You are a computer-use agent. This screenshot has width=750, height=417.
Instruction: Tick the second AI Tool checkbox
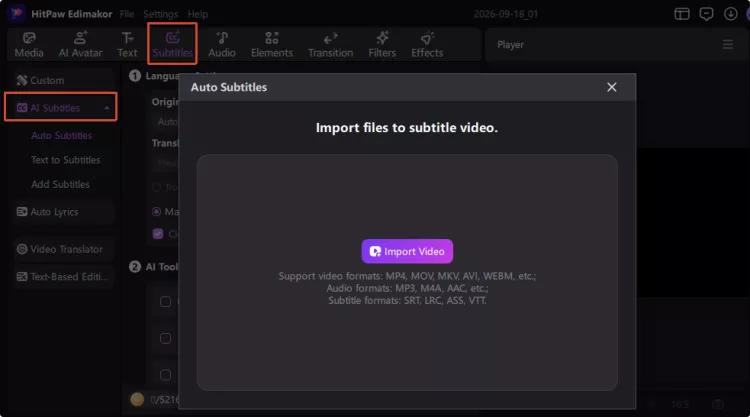(x=165, y=339)
